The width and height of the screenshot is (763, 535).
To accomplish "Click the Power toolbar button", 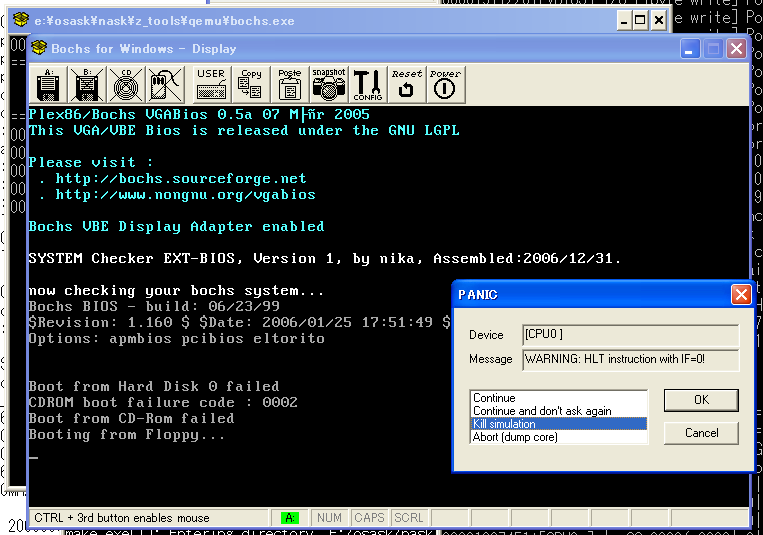I will coord(445,85).
